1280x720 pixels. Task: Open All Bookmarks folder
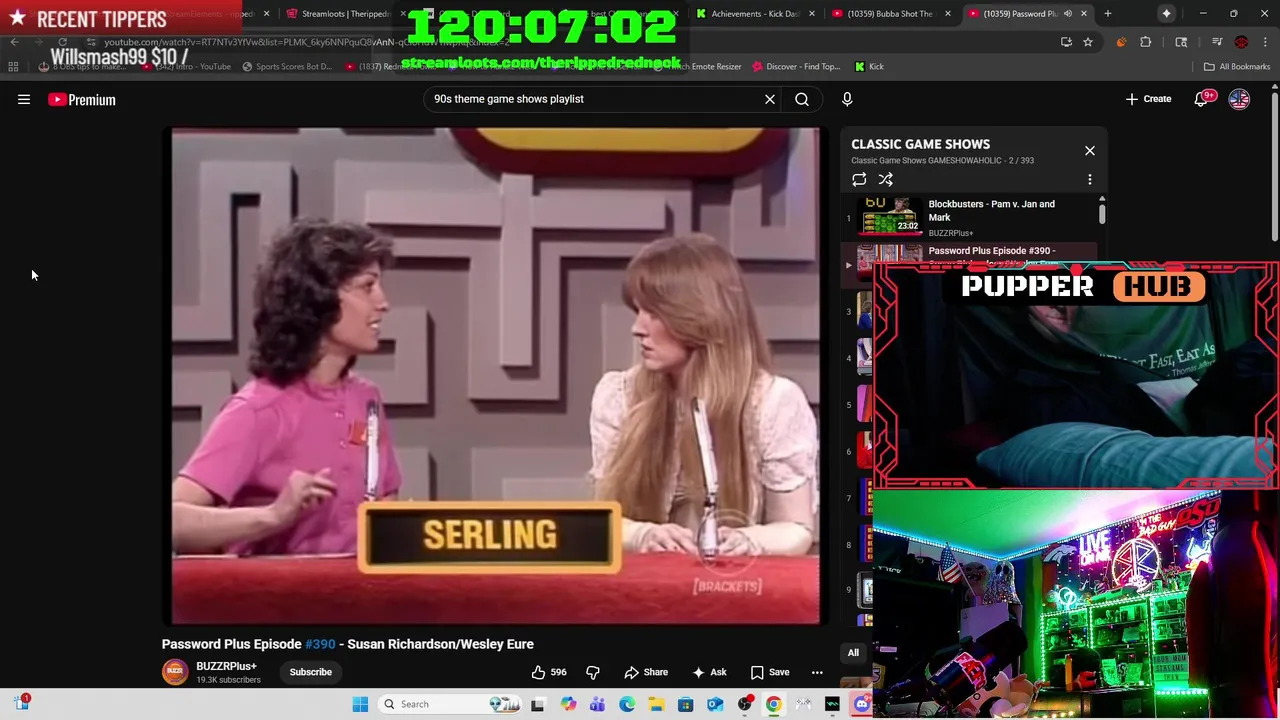pos(1237,66)
